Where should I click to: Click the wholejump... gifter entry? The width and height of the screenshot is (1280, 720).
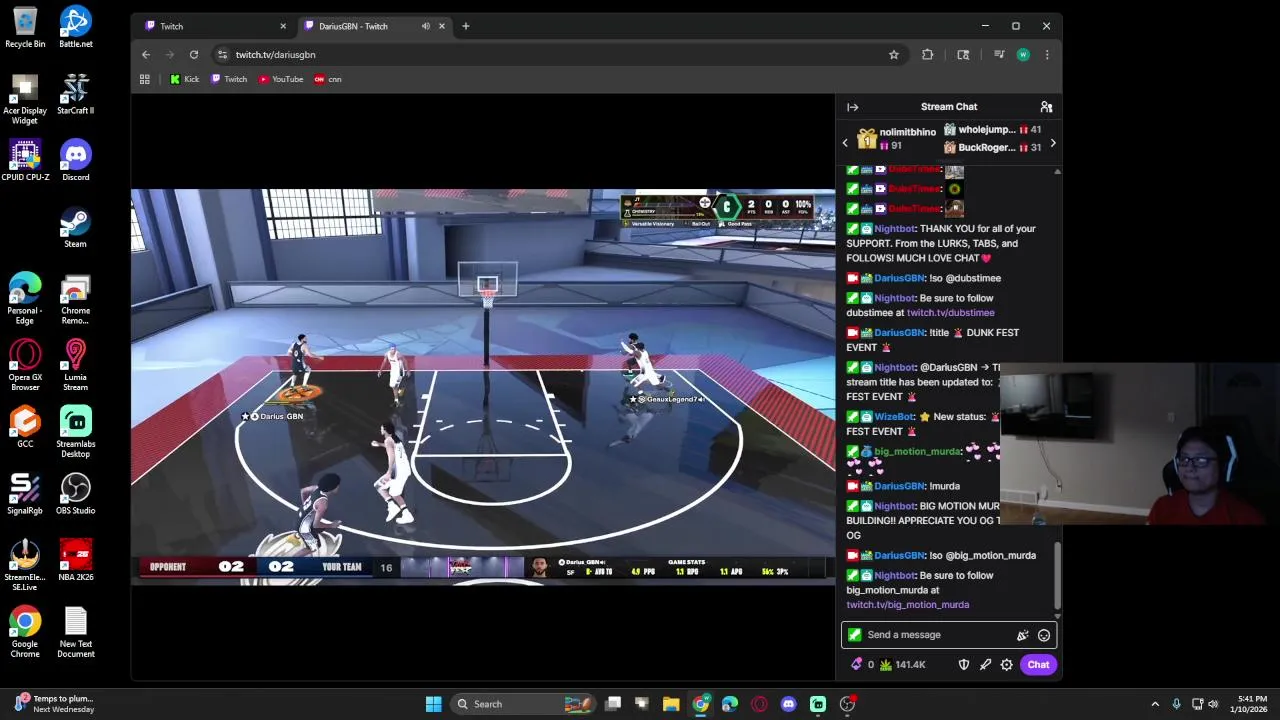(993, 130)
